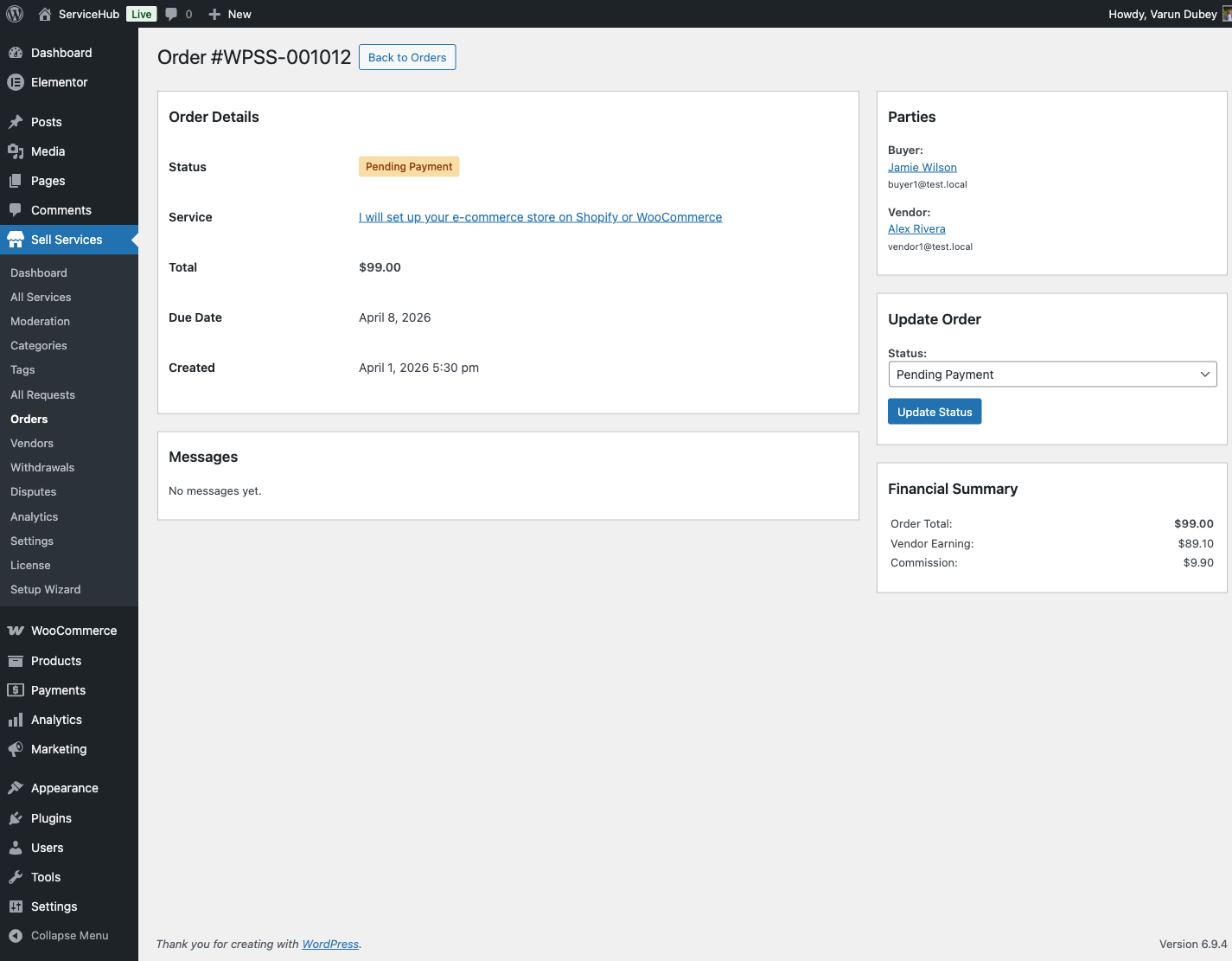The width and height of the screenshot is (1232, 961).
Task: Open the Plugins icon in sidebar
Action: pyautogui.click(x=16, y=818)
